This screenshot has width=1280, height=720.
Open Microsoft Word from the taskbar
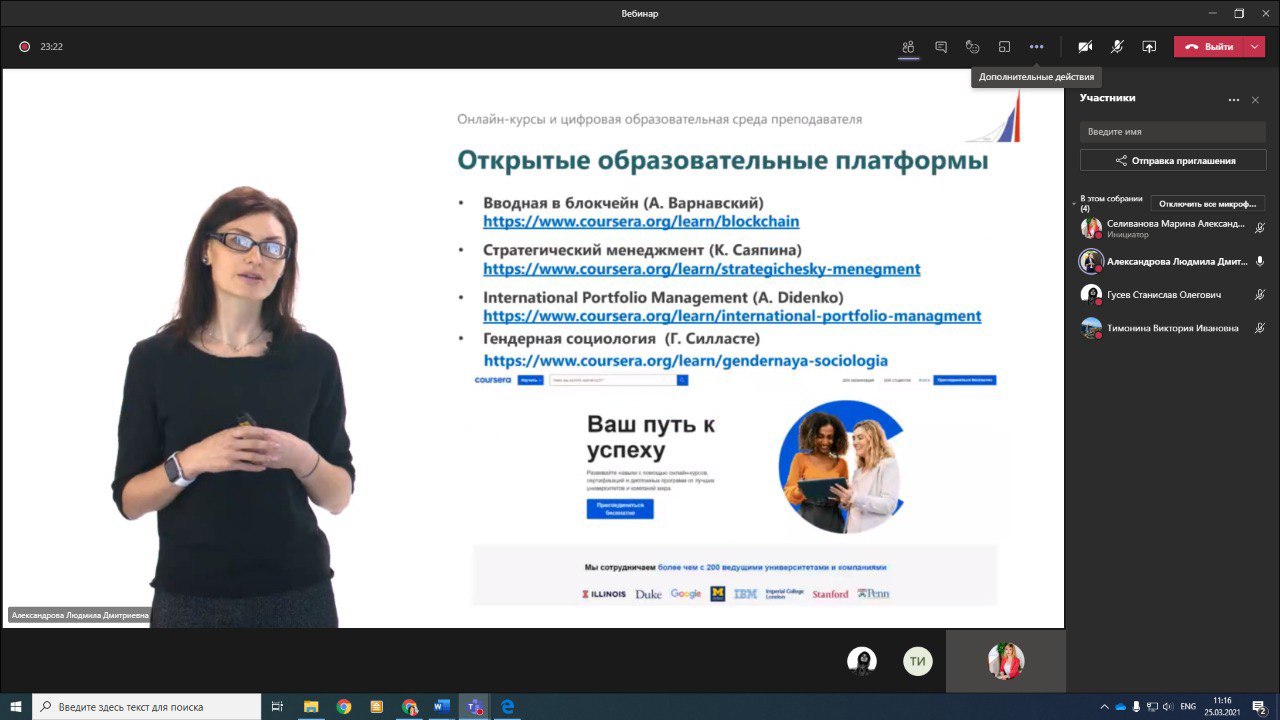point(441,707)
